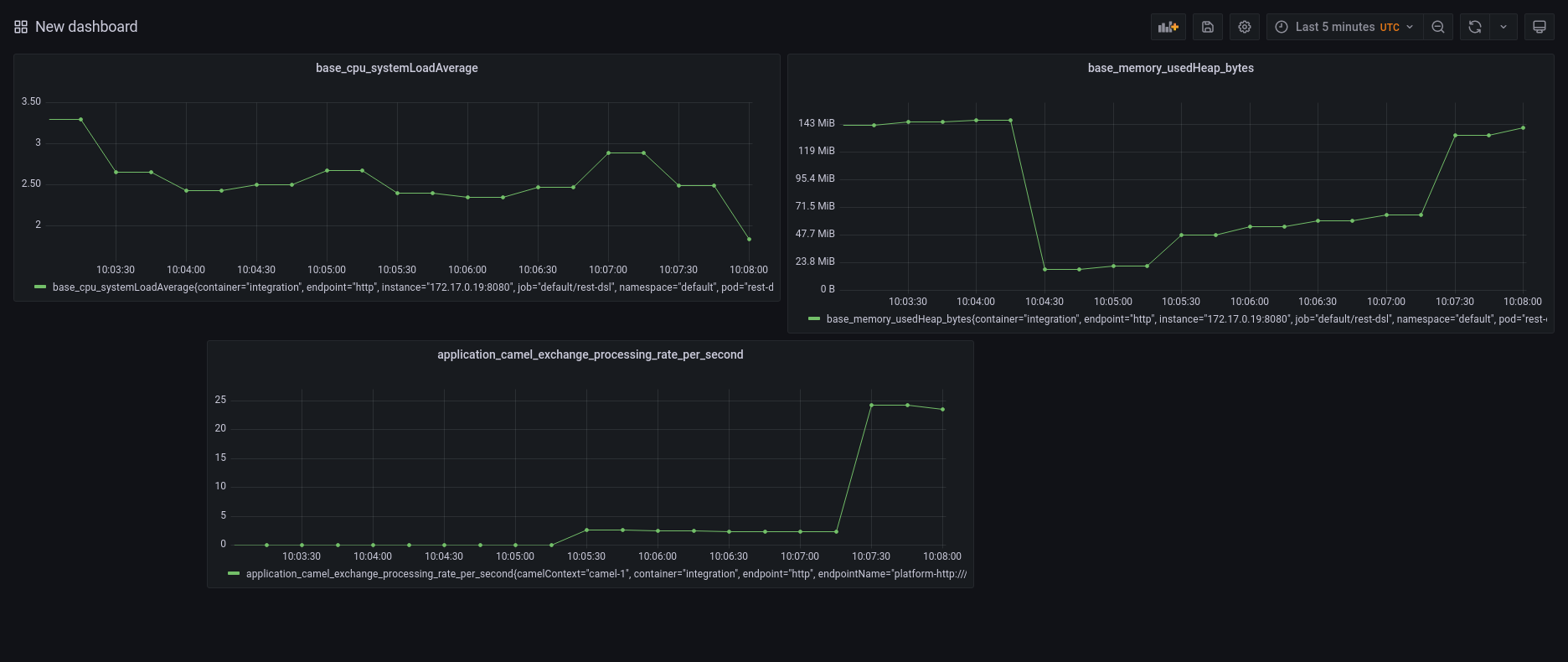
Task: Open the Last 5 minutes time picker
Action: (1345, 27)
